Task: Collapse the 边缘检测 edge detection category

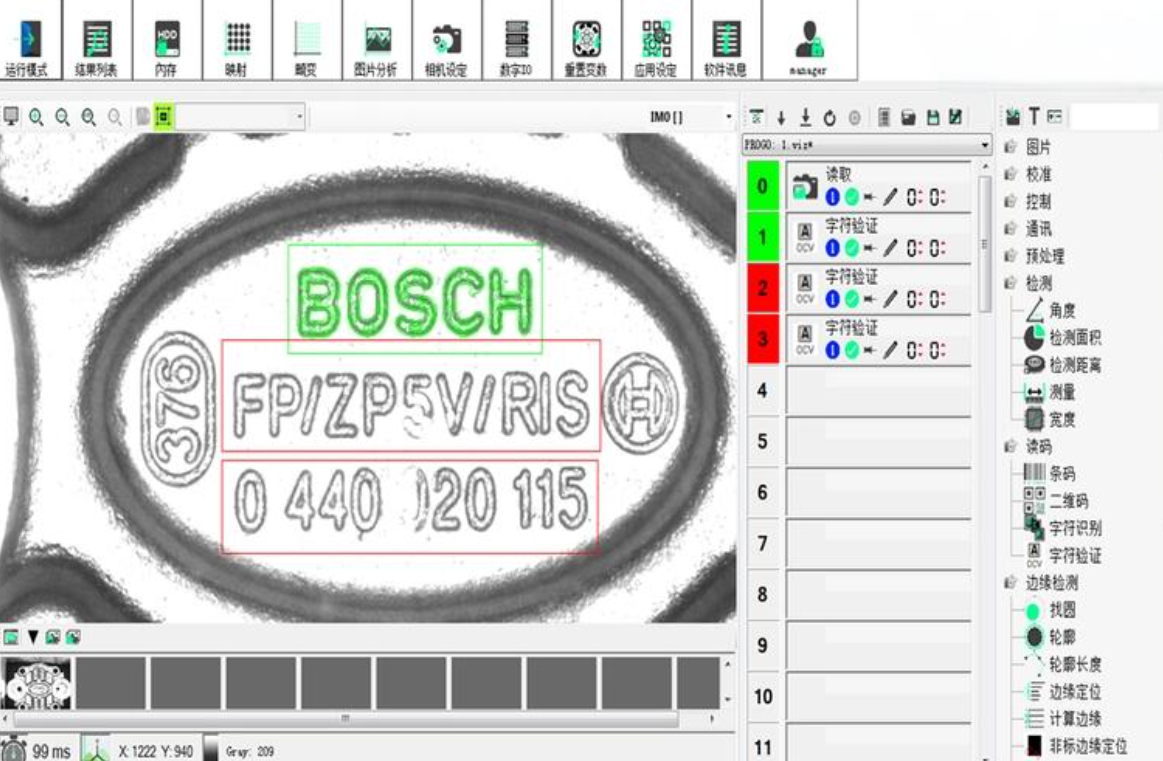Action: (x=1010, y=582)
